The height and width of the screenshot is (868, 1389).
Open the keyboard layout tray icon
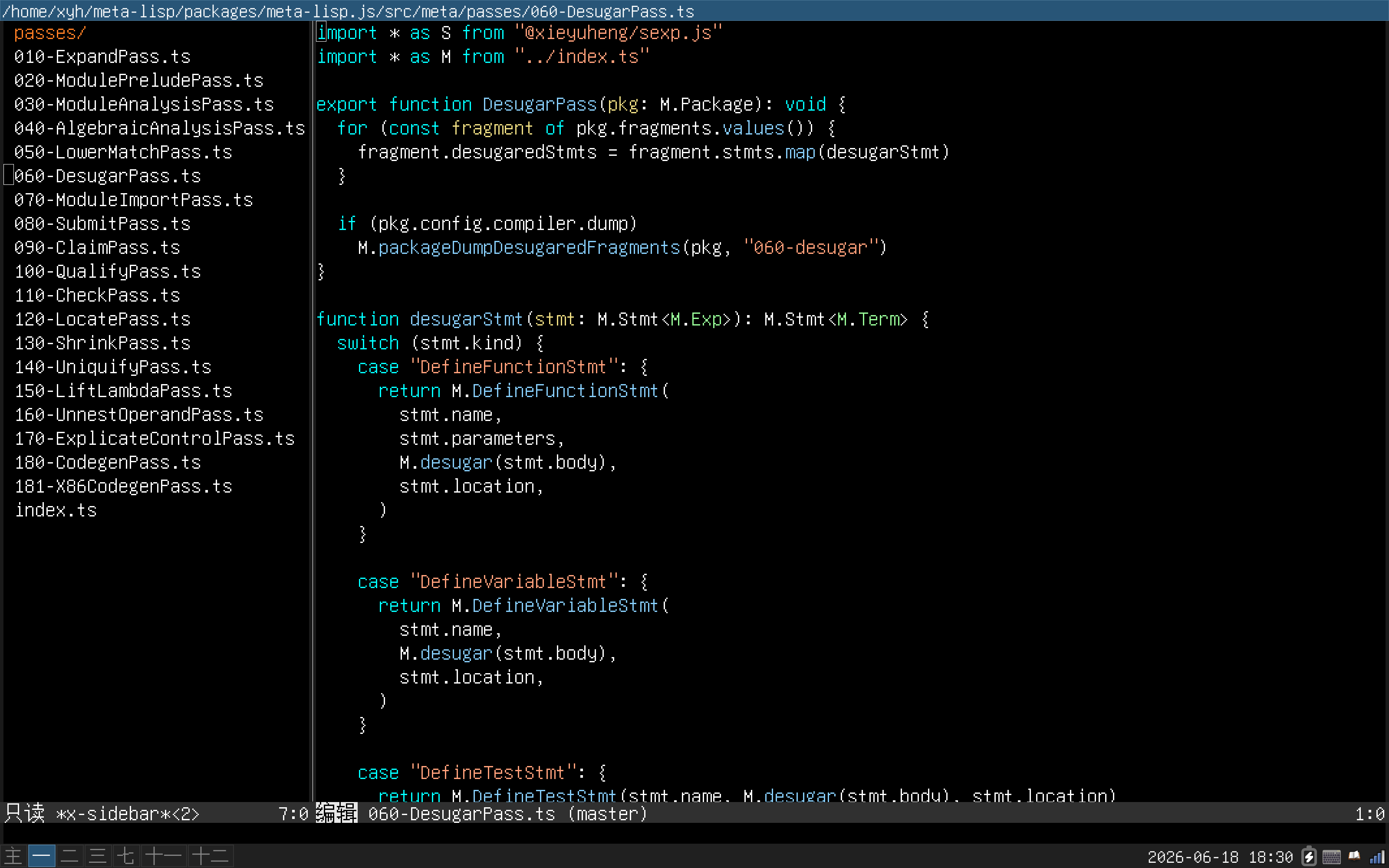[1332, 857]
